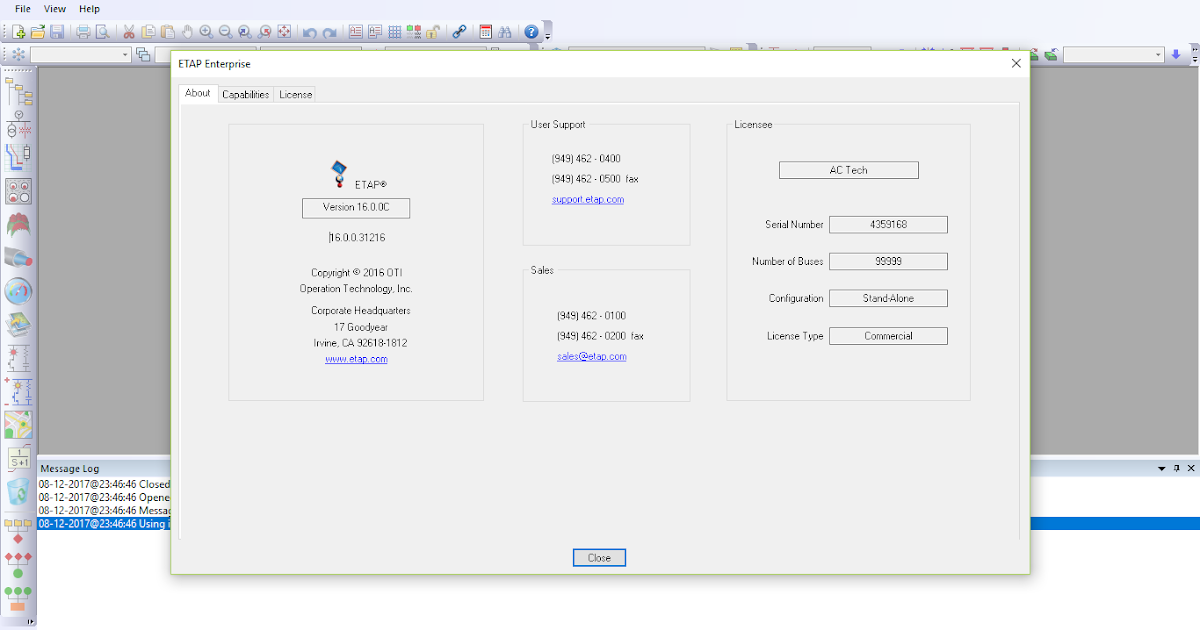Open the recycle bin dumpster sidebar icon

click(x=19, y=491)
